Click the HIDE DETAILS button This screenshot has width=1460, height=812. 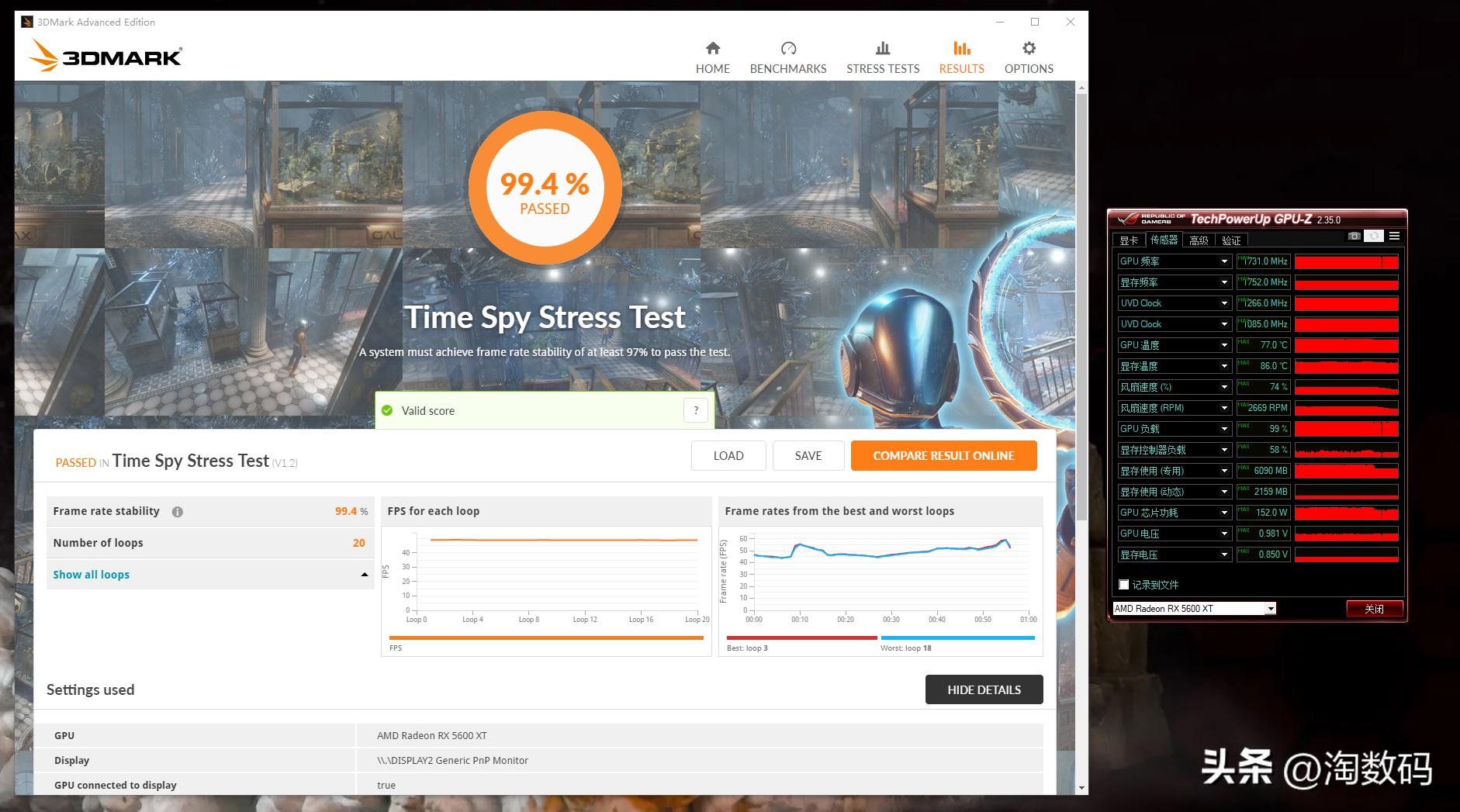[984, 689]
